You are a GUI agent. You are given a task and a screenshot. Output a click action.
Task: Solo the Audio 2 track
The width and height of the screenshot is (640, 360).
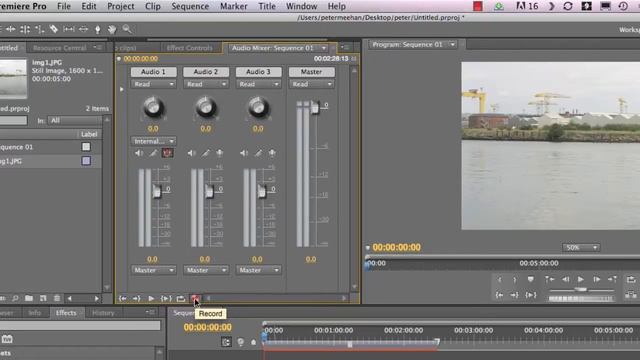coord(206,153)
